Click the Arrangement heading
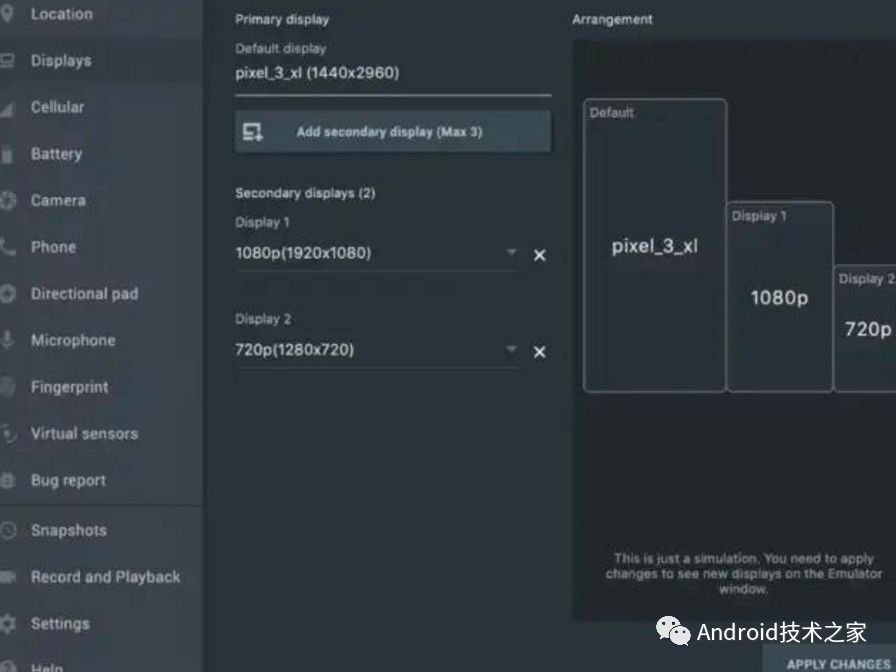This screenshot has width=896, height=672. (612, 19)
